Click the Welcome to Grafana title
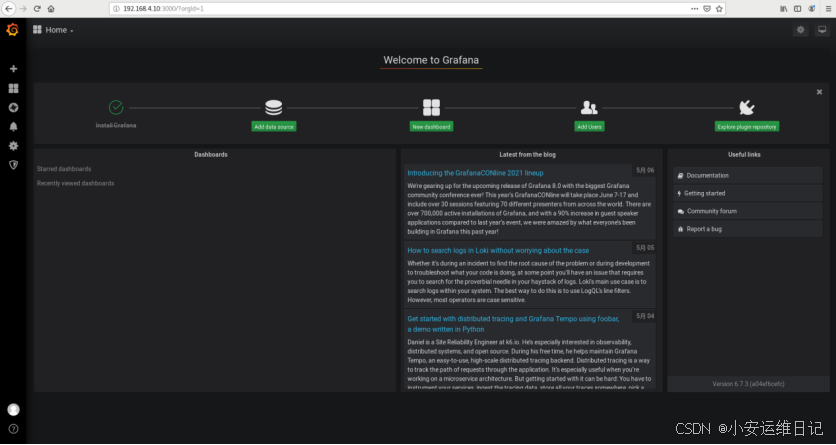 [x=431, y=60]
